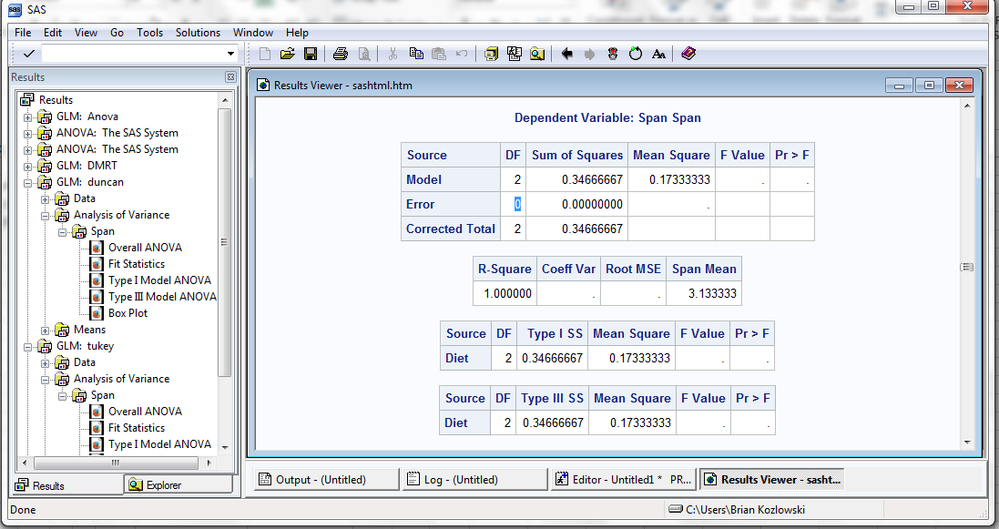Click the checkmark submit command button
Screen dimensions: 999x529
[x=28, y=54]
